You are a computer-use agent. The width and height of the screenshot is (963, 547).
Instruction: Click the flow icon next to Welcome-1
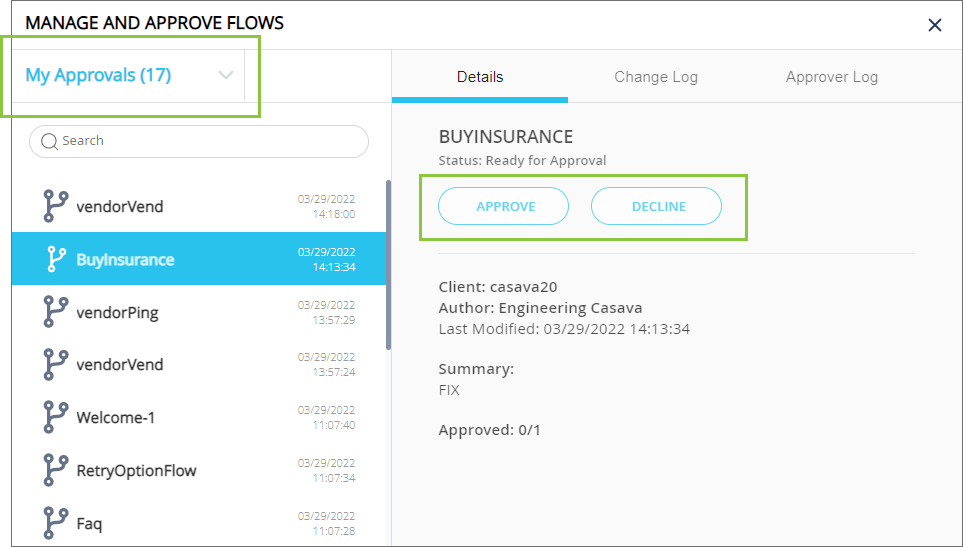[x=55, y=417]
